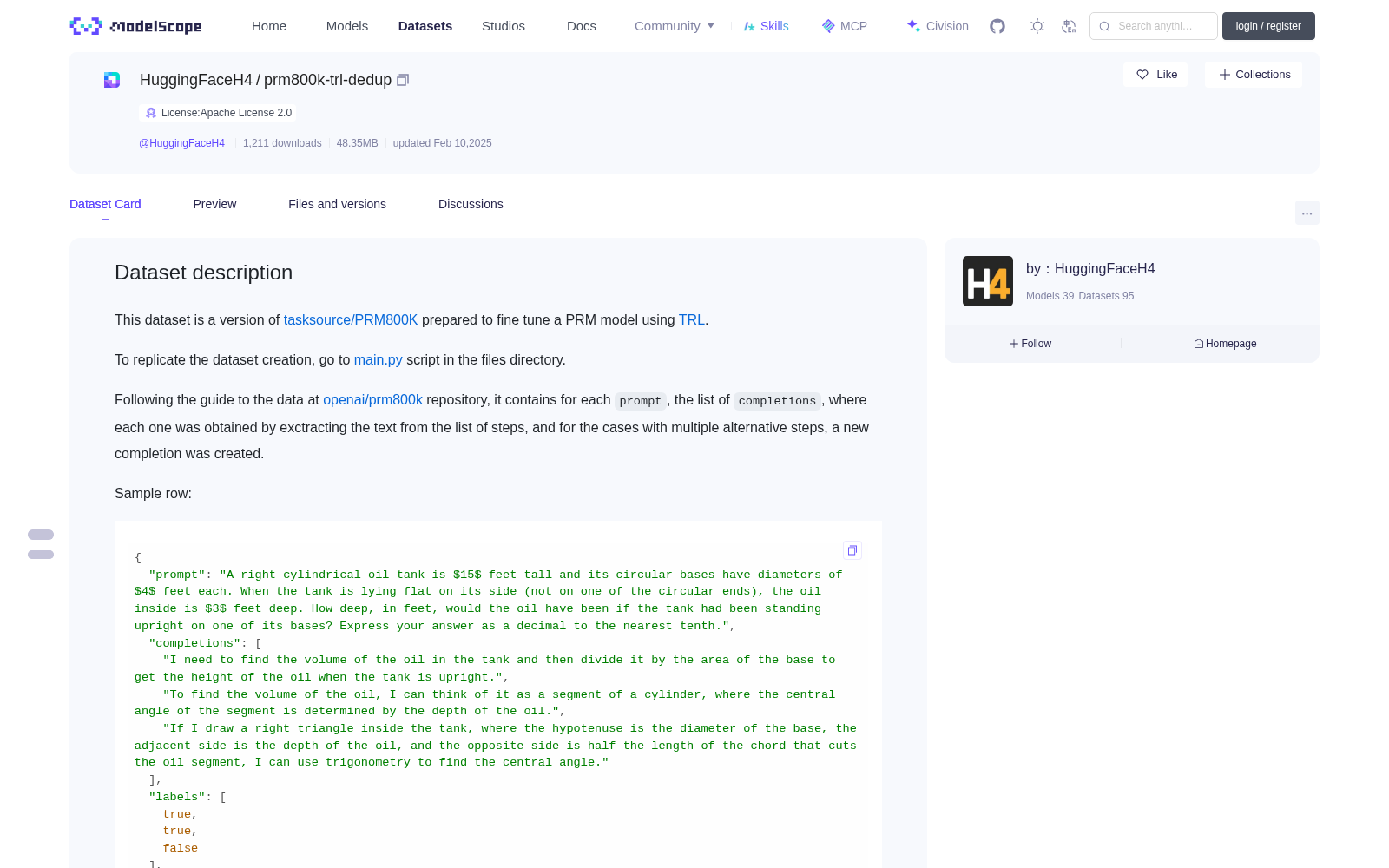Click the '1,211 downloads' text

click(282, 143)
